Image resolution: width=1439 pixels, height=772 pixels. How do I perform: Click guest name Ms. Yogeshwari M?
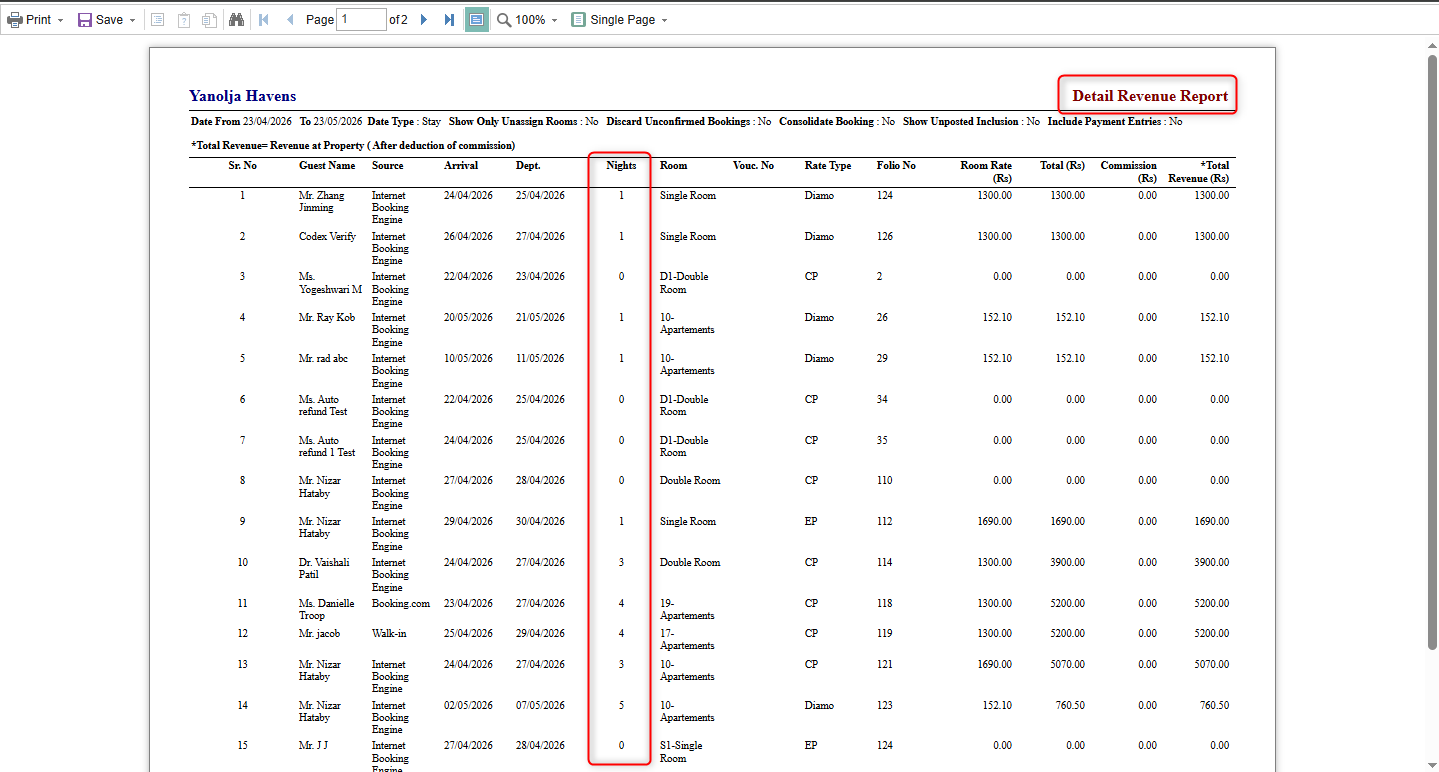(330, 283)
